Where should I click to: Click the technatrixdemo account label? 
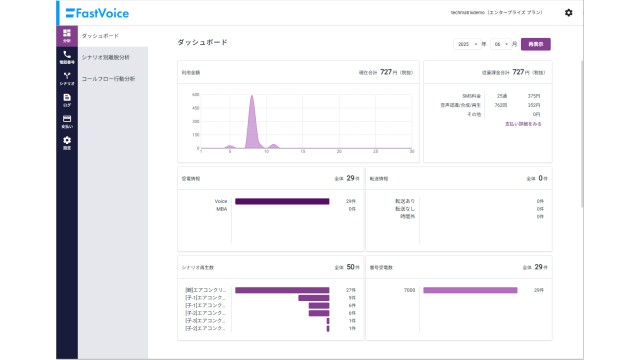(x=496, y=13)
